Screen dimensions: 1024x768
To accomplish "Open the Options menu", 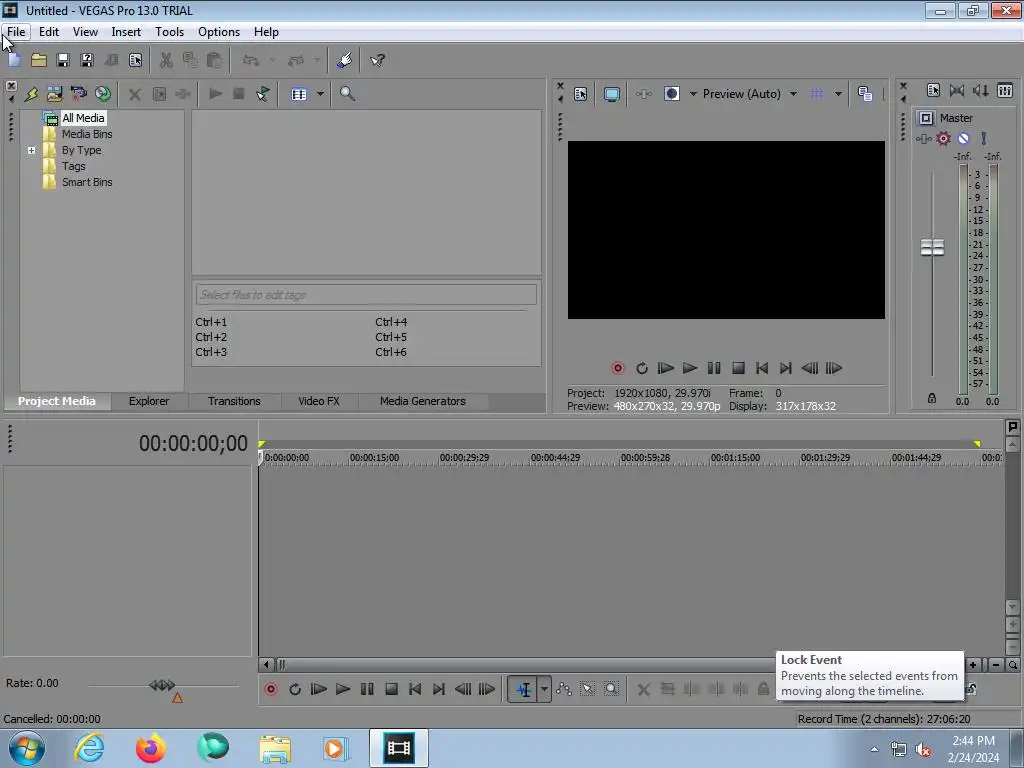I will 219,32.
